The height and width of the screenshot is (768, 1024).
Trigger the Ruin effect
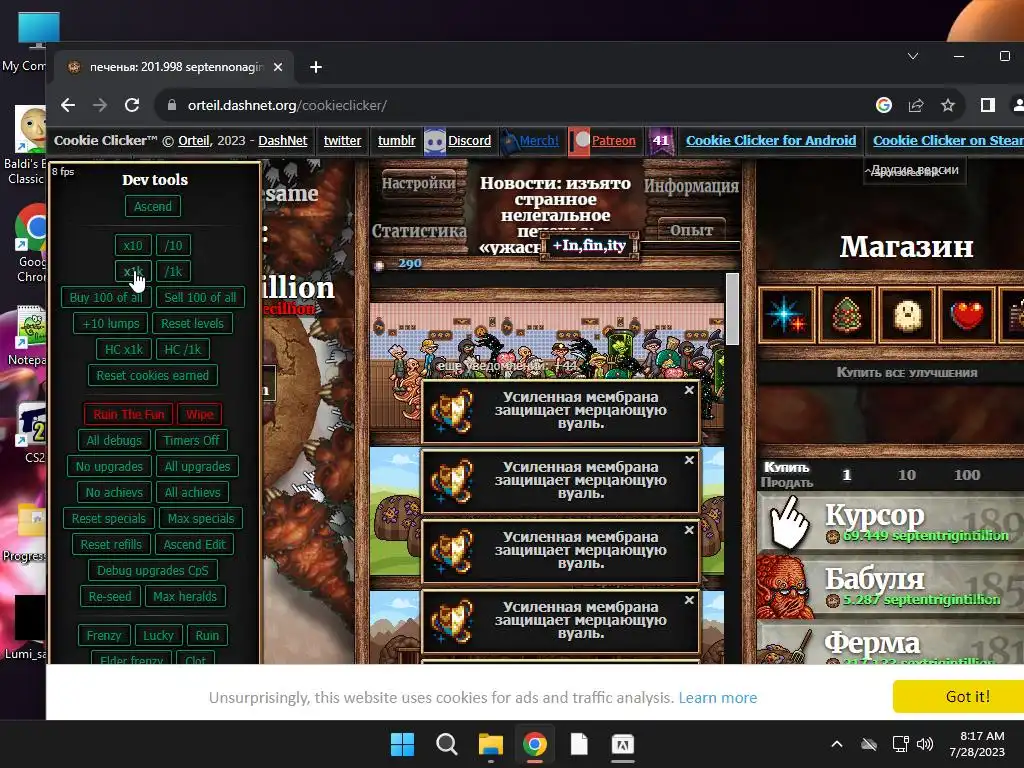point(207,635)
